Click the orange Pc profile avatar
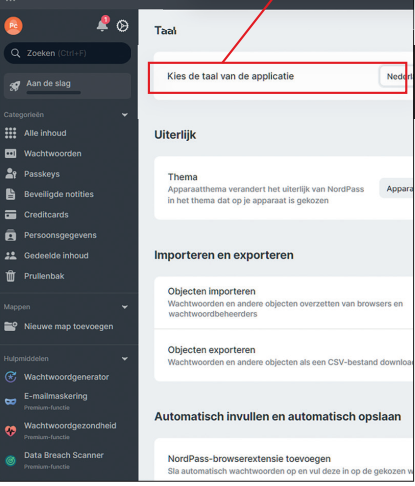The image size is (415, 486). coord(13,26)
